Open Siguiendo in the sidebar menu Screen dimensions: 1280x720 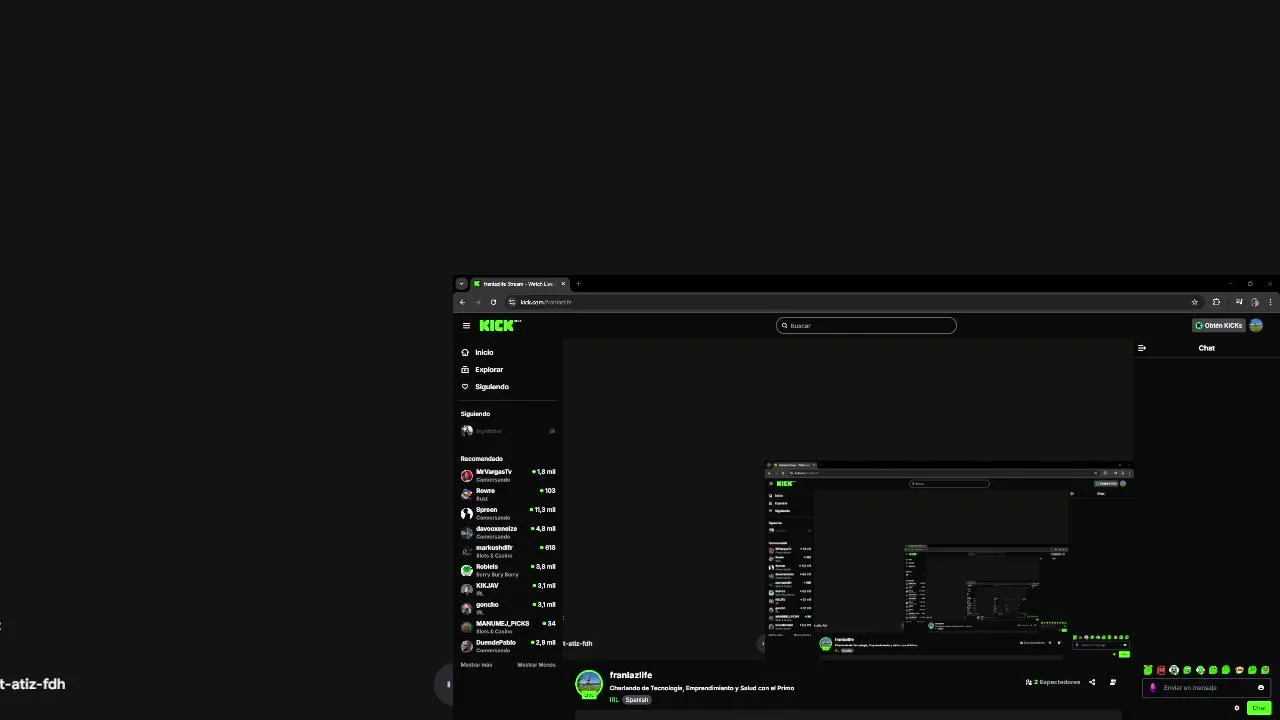point(485,386)
